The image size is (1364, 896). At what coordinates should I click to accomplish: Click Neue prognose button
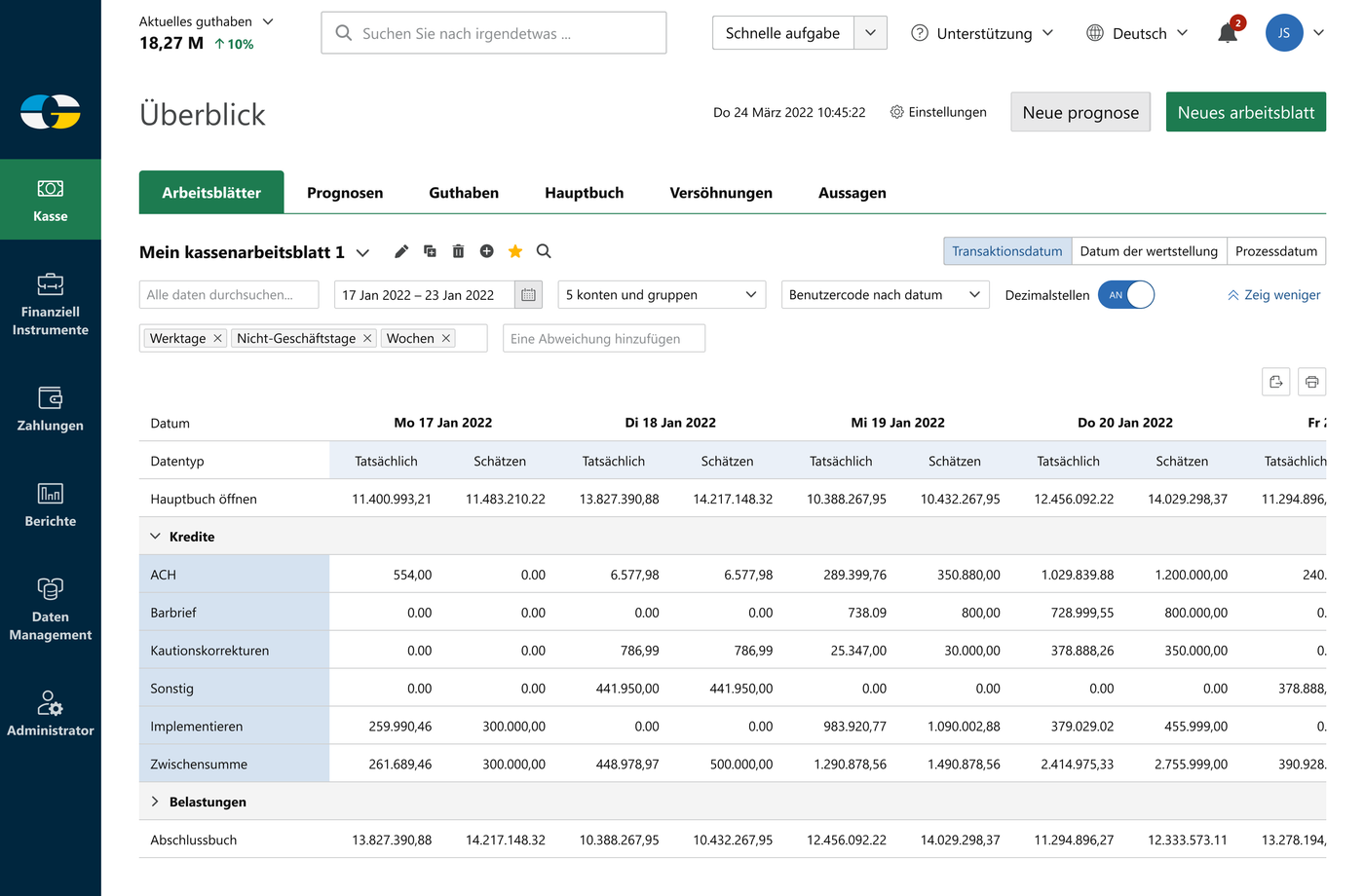(x=1080, y=112)
